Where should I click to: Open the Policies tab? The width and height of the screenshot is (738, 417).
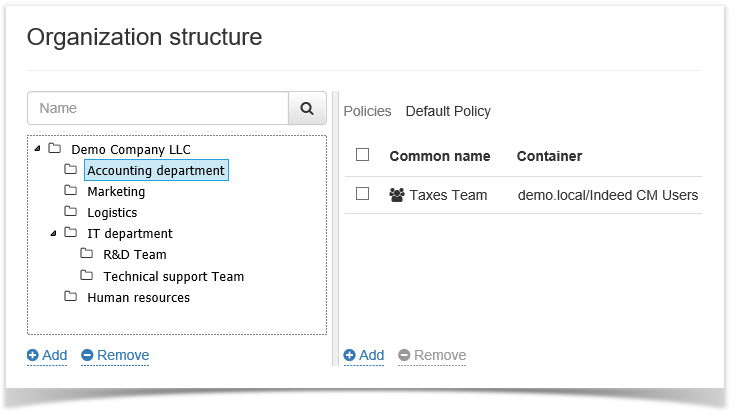[x=367, y=111]
